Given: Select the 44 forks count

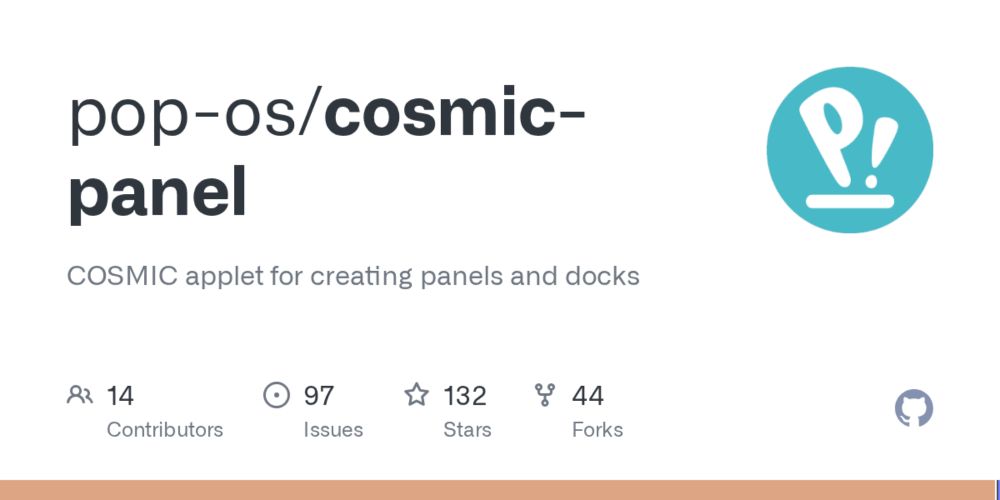Looking at the screenshot, I should 587,396.
